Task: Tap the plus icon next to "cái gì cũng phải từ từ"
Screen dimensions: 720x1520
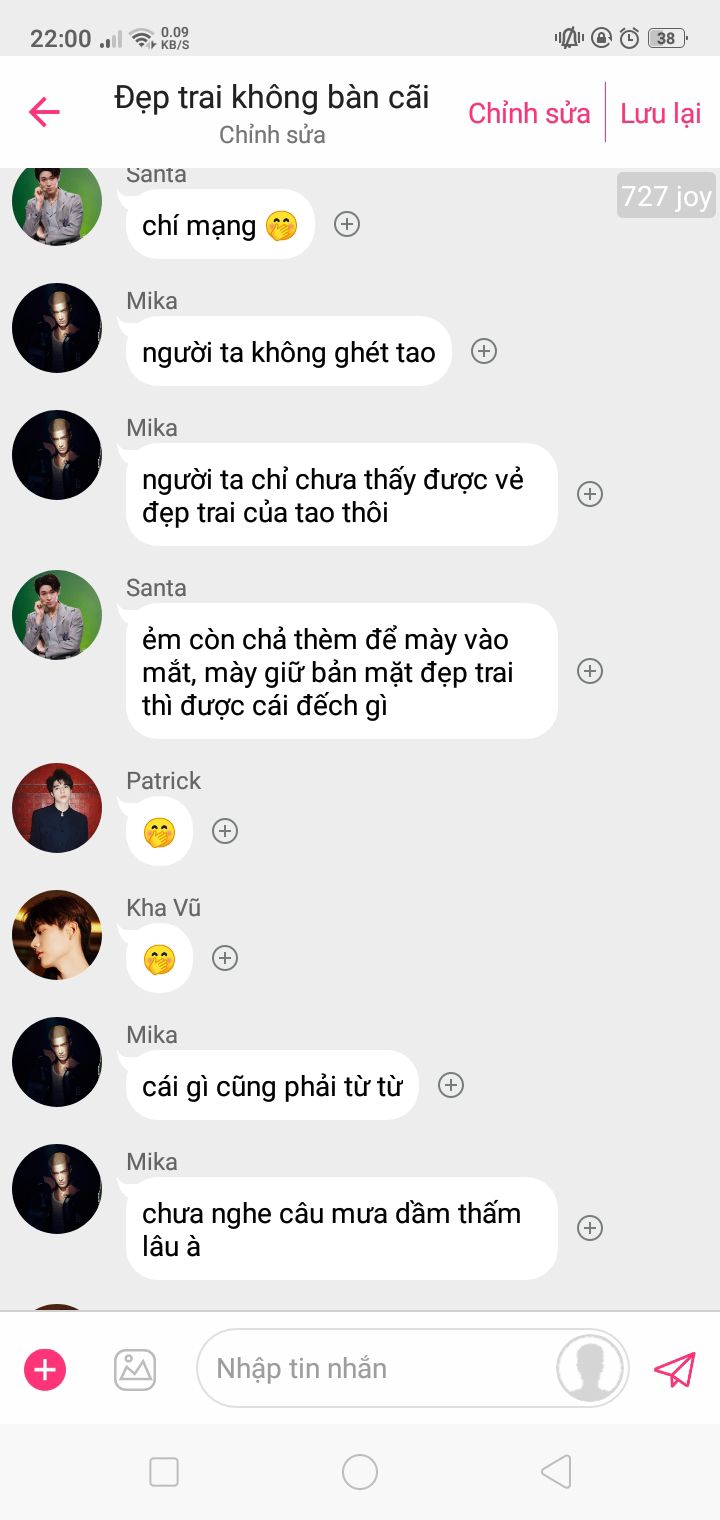Action: pos(451,1085)
